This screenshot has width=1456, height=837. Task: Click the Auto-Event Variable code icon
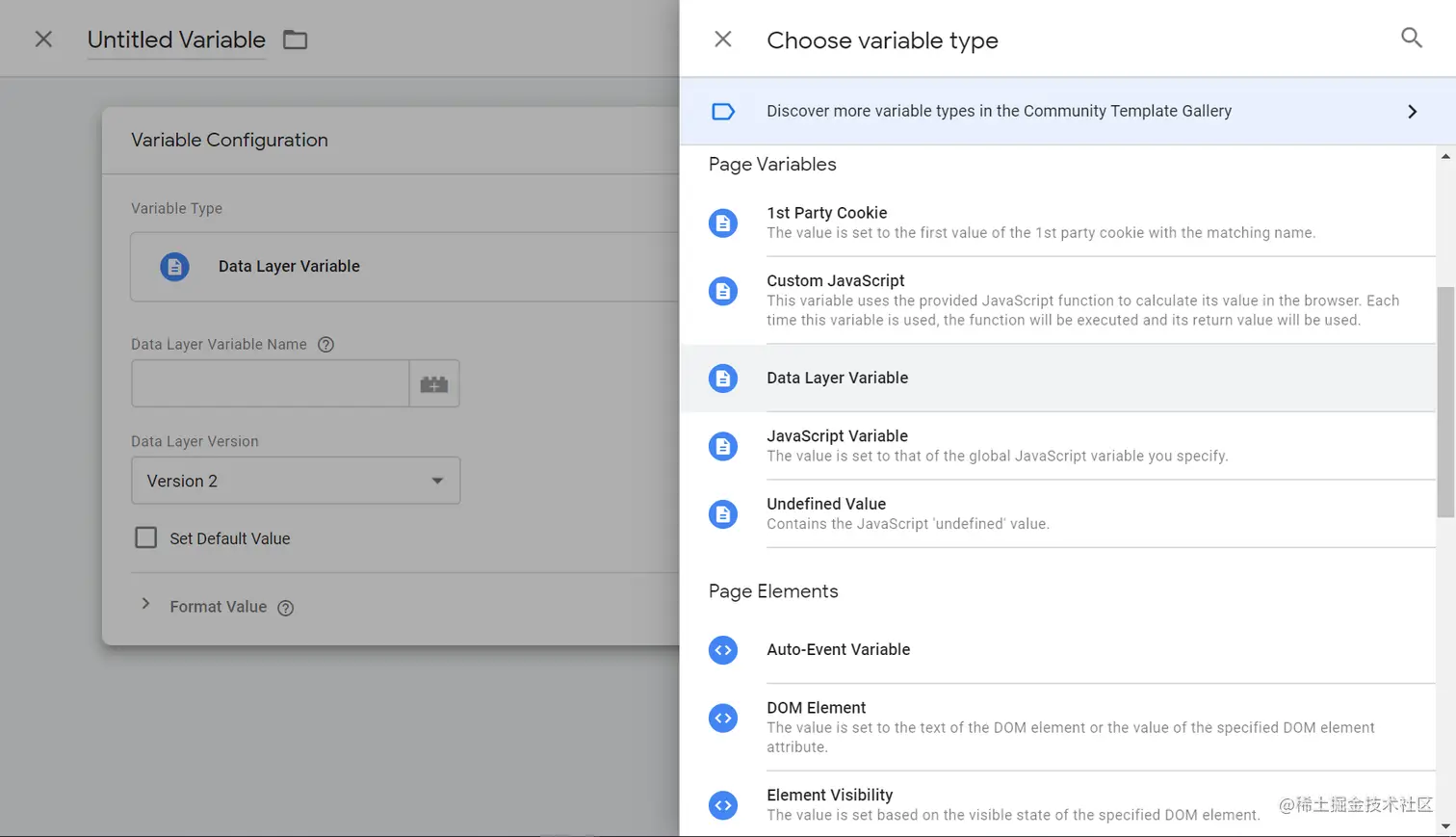723,650
